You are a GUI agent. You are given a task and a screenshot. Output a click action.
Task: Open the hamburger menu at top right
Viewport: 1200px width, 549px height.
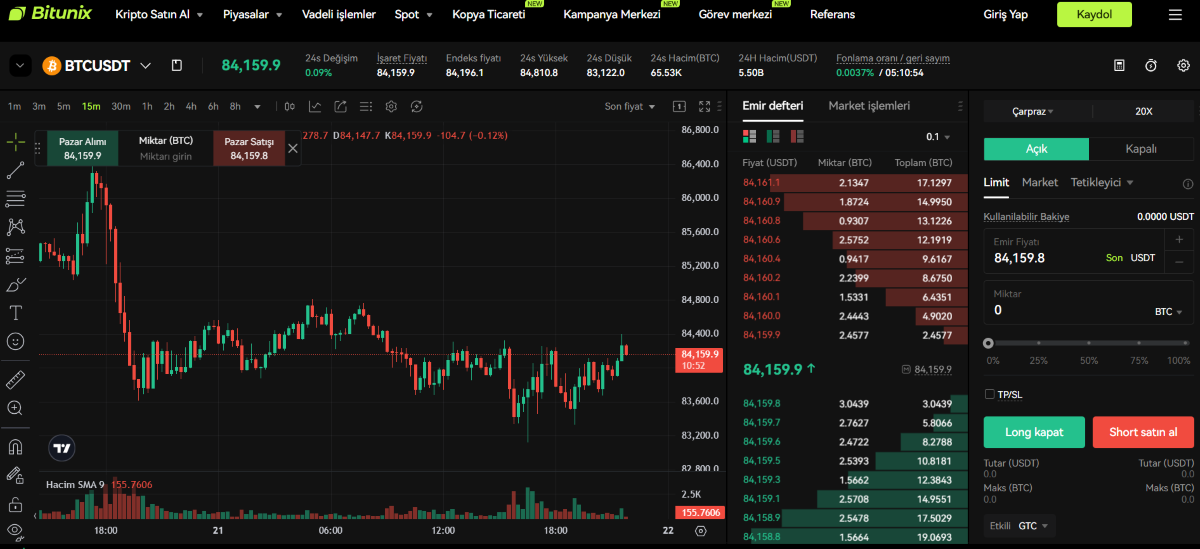tap(1174, 15)
